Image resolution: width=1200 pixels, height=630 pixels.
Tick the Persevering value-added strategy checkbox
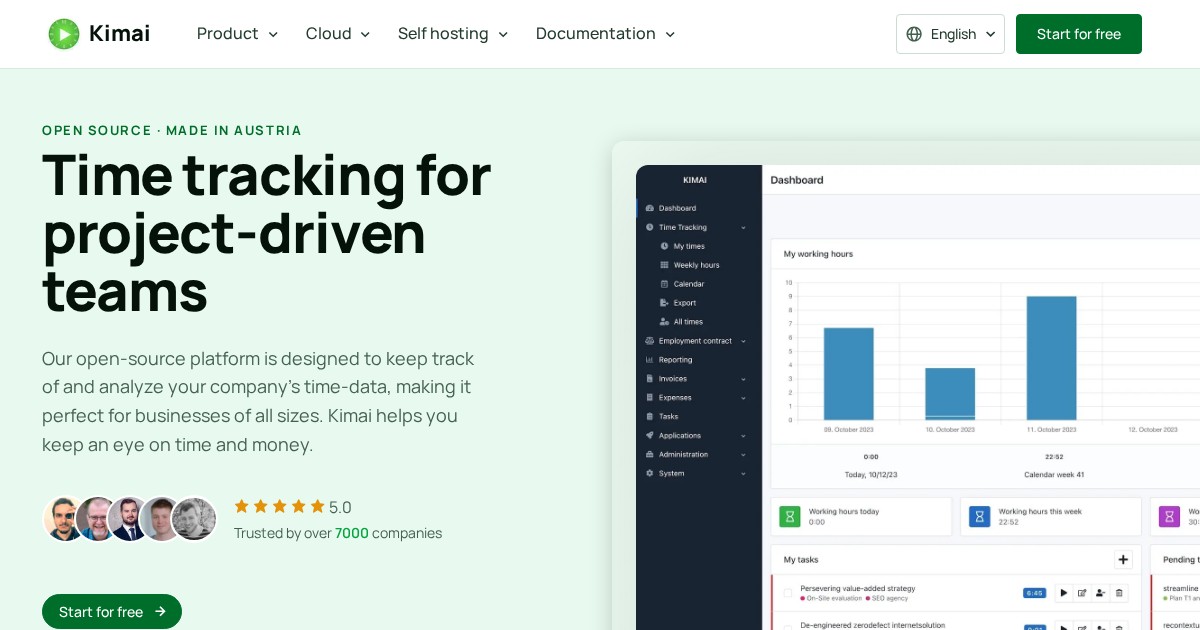(788, 593)
